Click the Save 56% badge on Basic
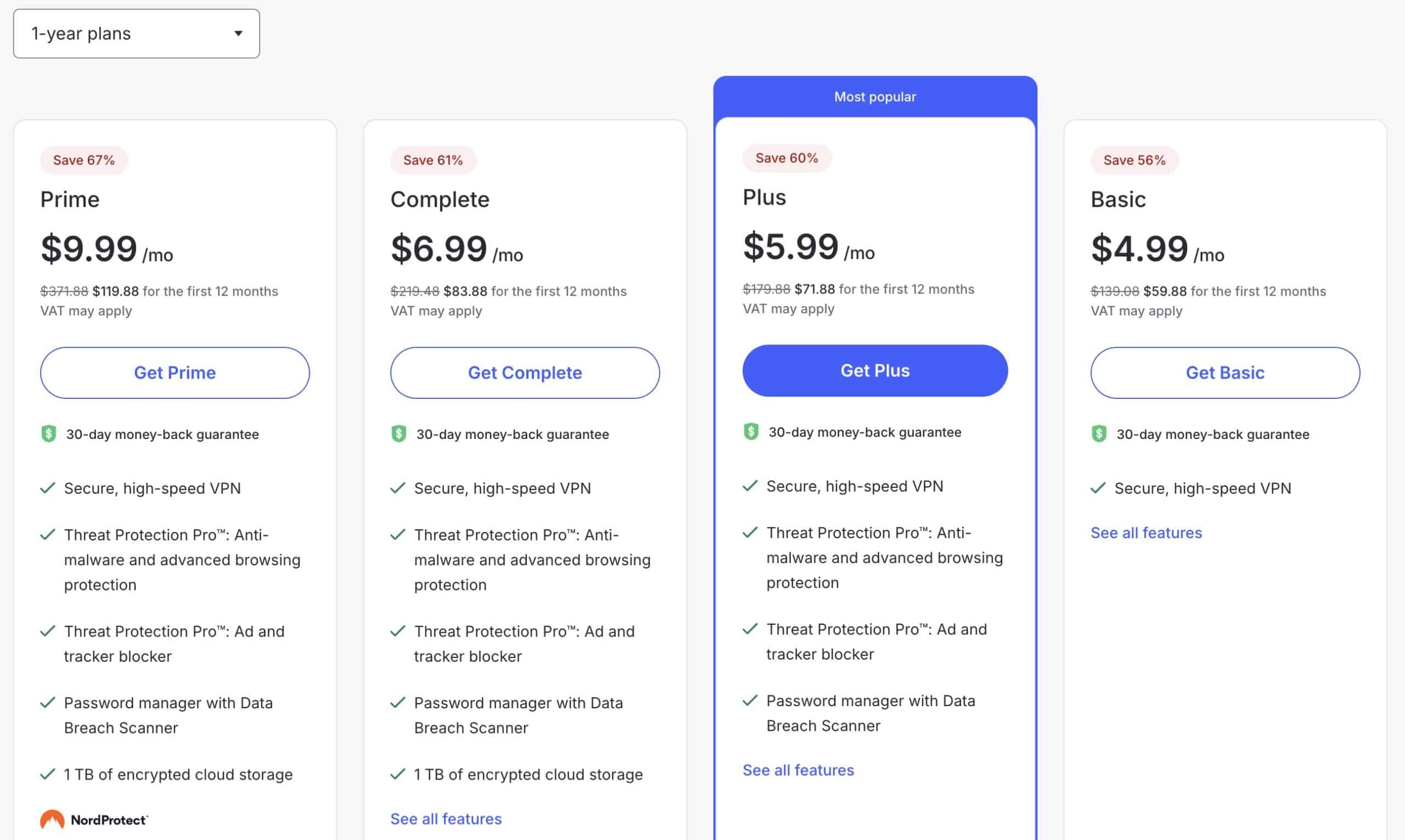 (x=1134, y=160)
